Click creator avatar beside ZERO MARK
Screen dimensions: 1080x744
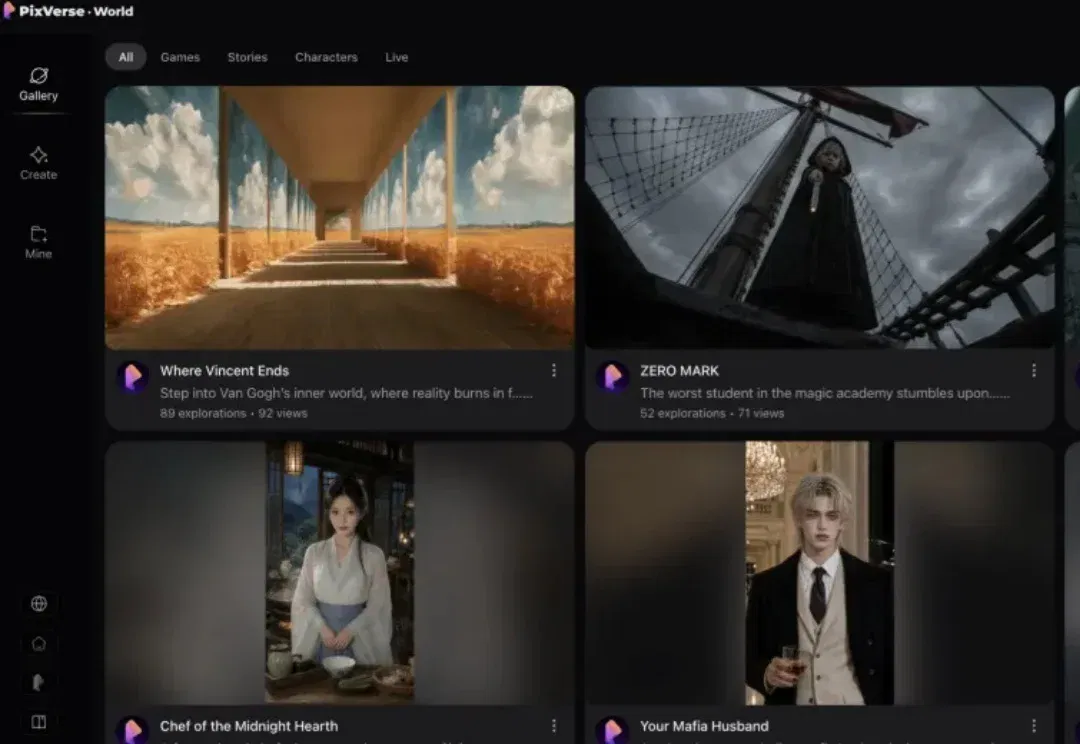point(612,378)
